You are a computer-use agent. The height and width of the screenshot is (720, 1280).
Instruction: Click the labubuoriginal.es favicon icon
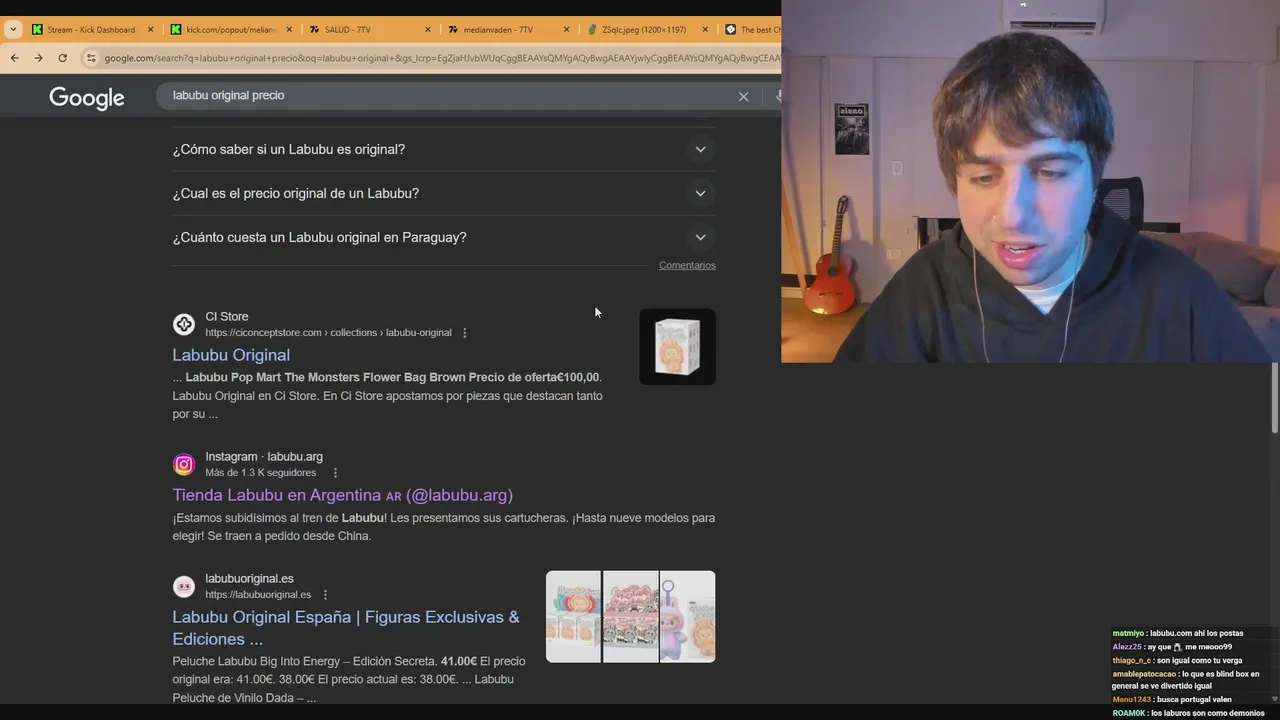pos(184,586)
